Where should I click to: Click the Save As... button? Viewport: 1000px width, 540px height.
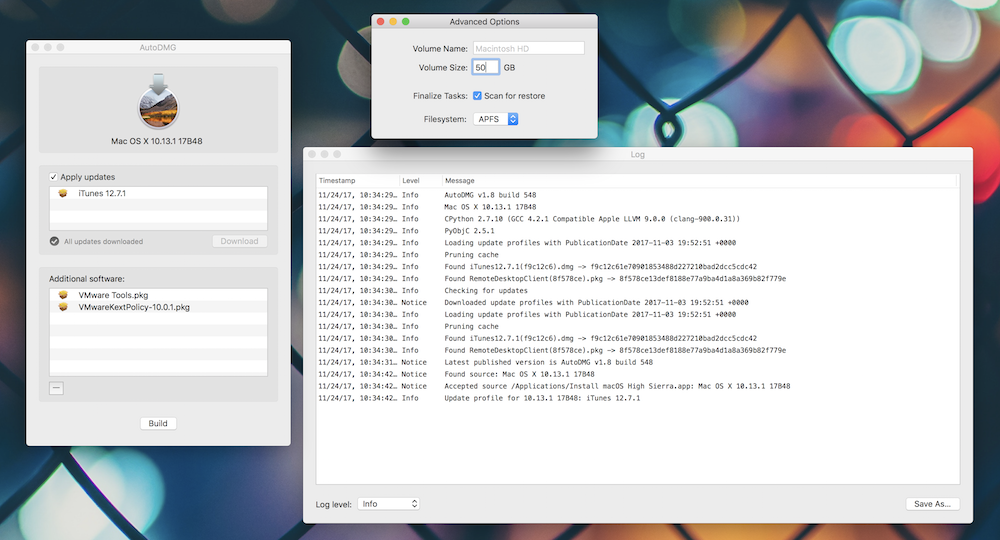pyautogui.click(x=933, y=504)
